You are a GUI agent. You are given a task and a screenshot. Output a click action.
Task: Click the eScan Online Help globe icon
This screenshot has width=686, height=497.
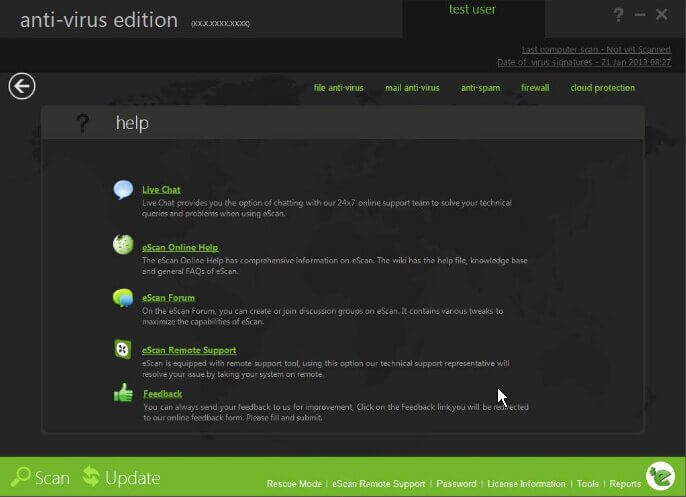point(123,244)
